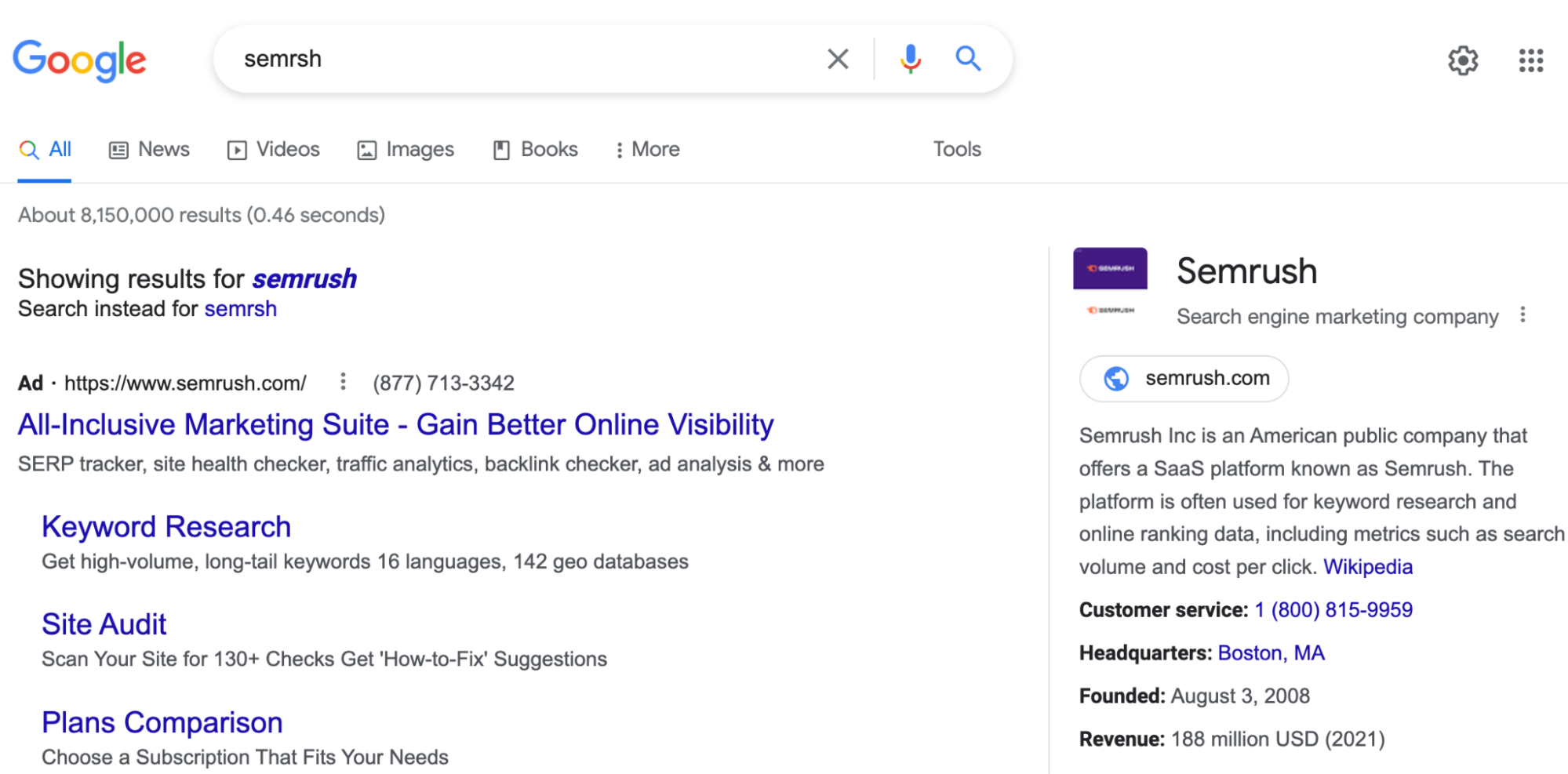Click inside the search input field
This screenshot has height=774, width=1568.
point(526,59)
